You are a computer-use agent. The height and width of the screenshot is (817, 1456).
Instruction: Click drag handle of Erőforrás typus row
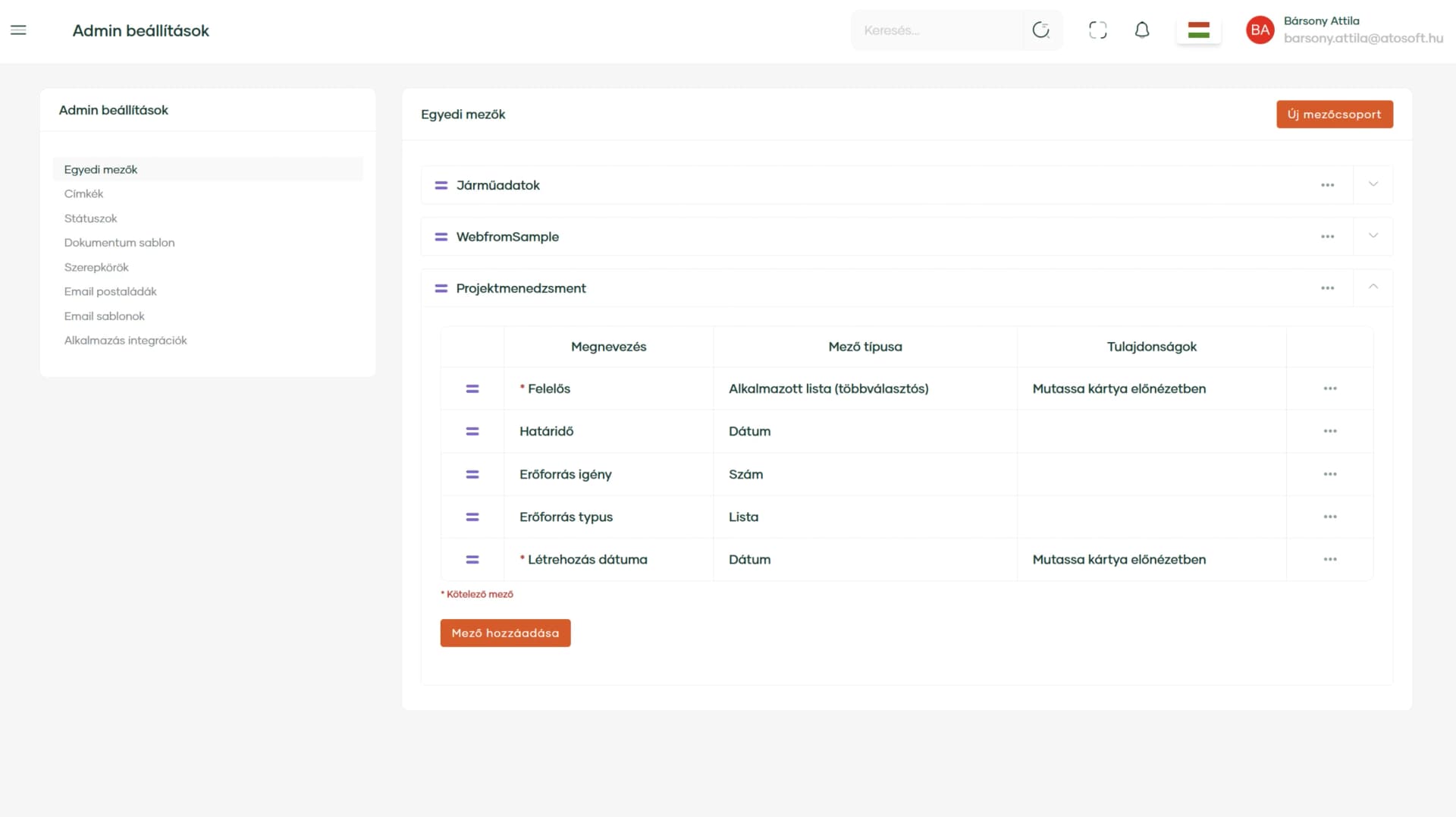tap(472, 517)
